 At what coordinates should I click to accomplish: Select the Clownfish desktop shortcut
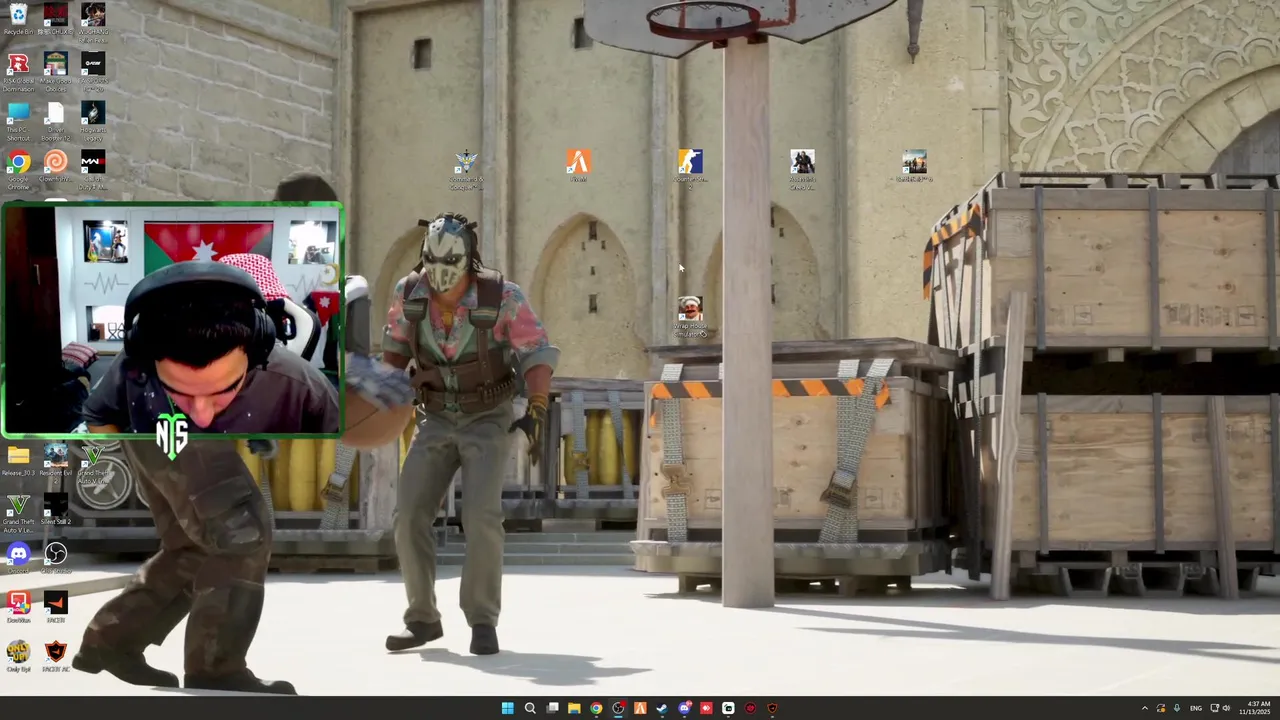click(56, 167)
